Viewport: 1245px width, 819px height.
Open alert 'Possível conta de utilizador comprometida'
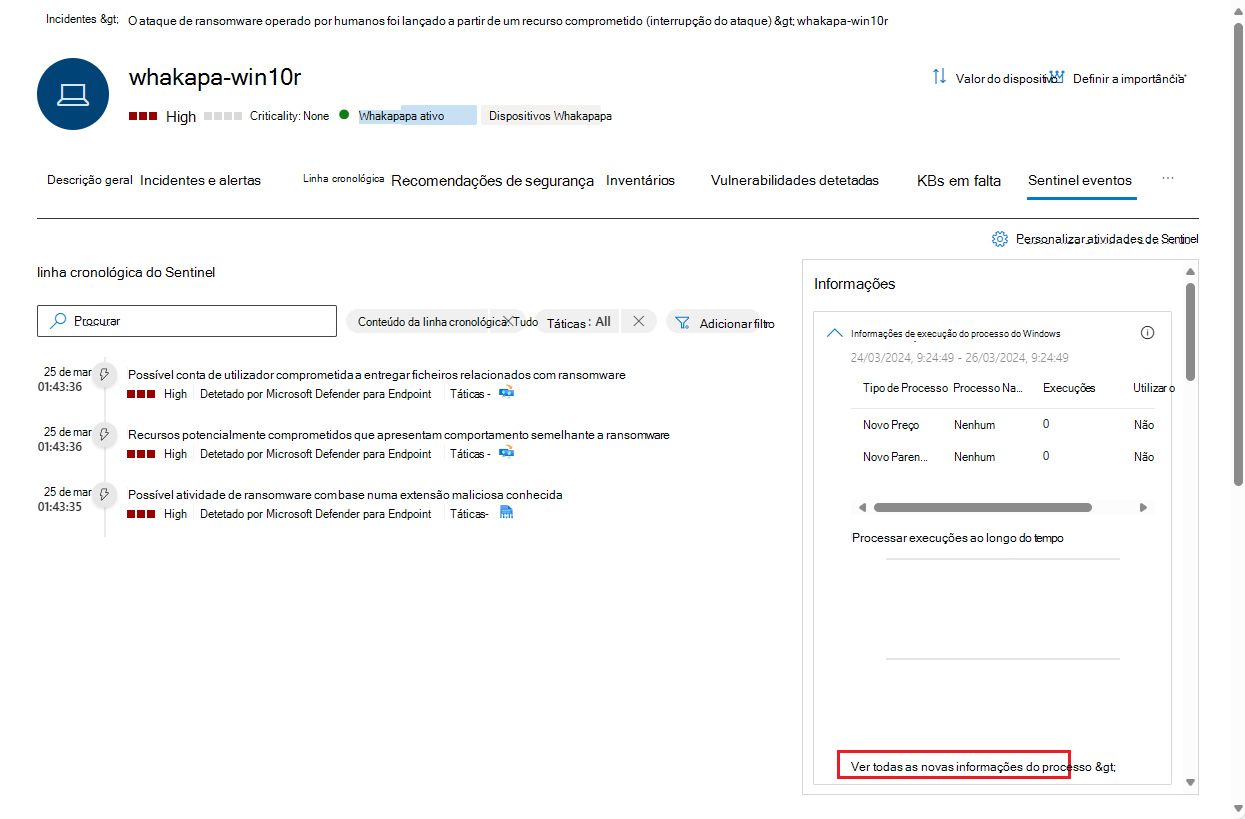click(x=377, y=375)
